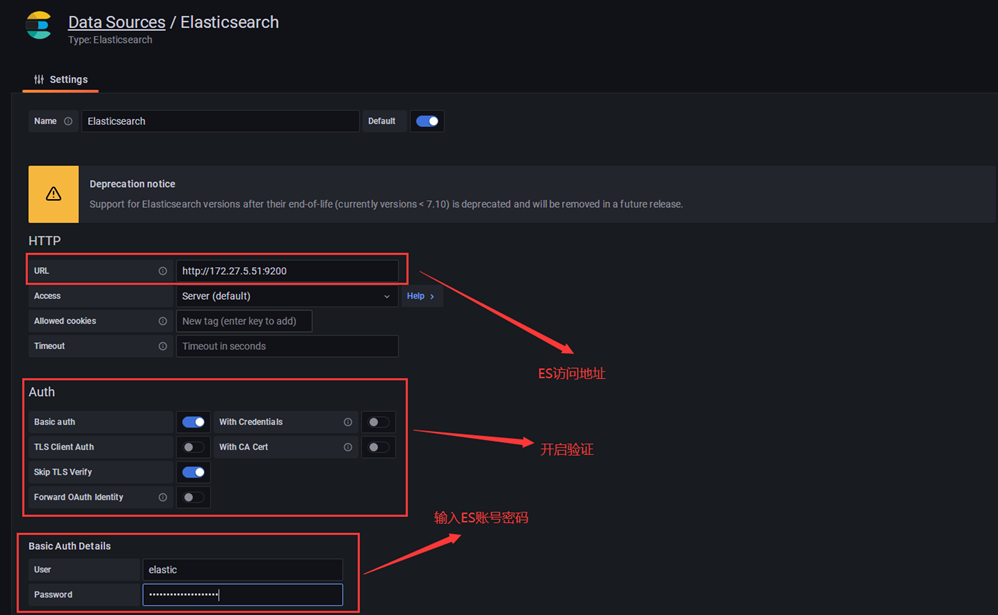998x615 pixels.
Task: Click the info icon beside Forward OAuth Identity
Action: 163,497
